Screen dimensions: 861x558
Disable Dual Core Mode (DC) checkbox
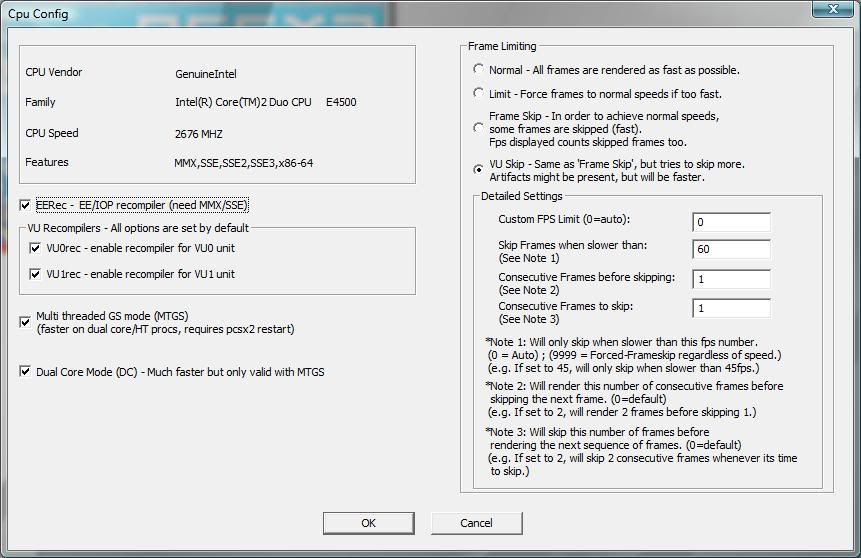pos(26,372)
